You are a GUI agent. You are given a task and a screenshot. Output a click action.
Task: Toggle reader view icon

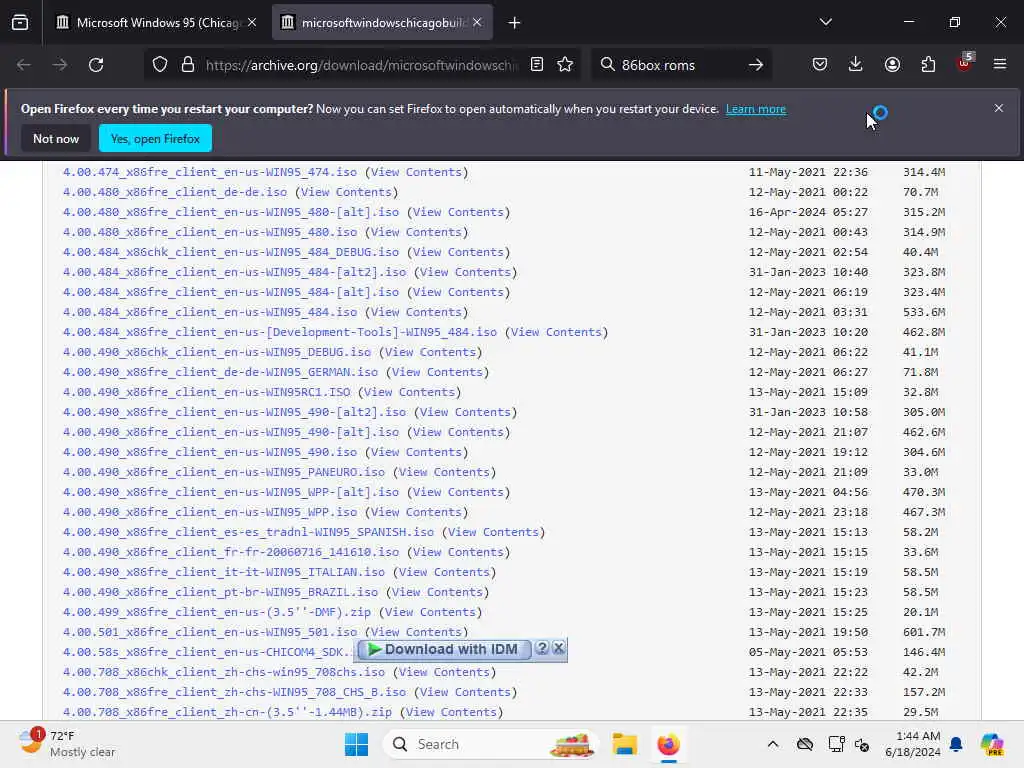point(537,65)
